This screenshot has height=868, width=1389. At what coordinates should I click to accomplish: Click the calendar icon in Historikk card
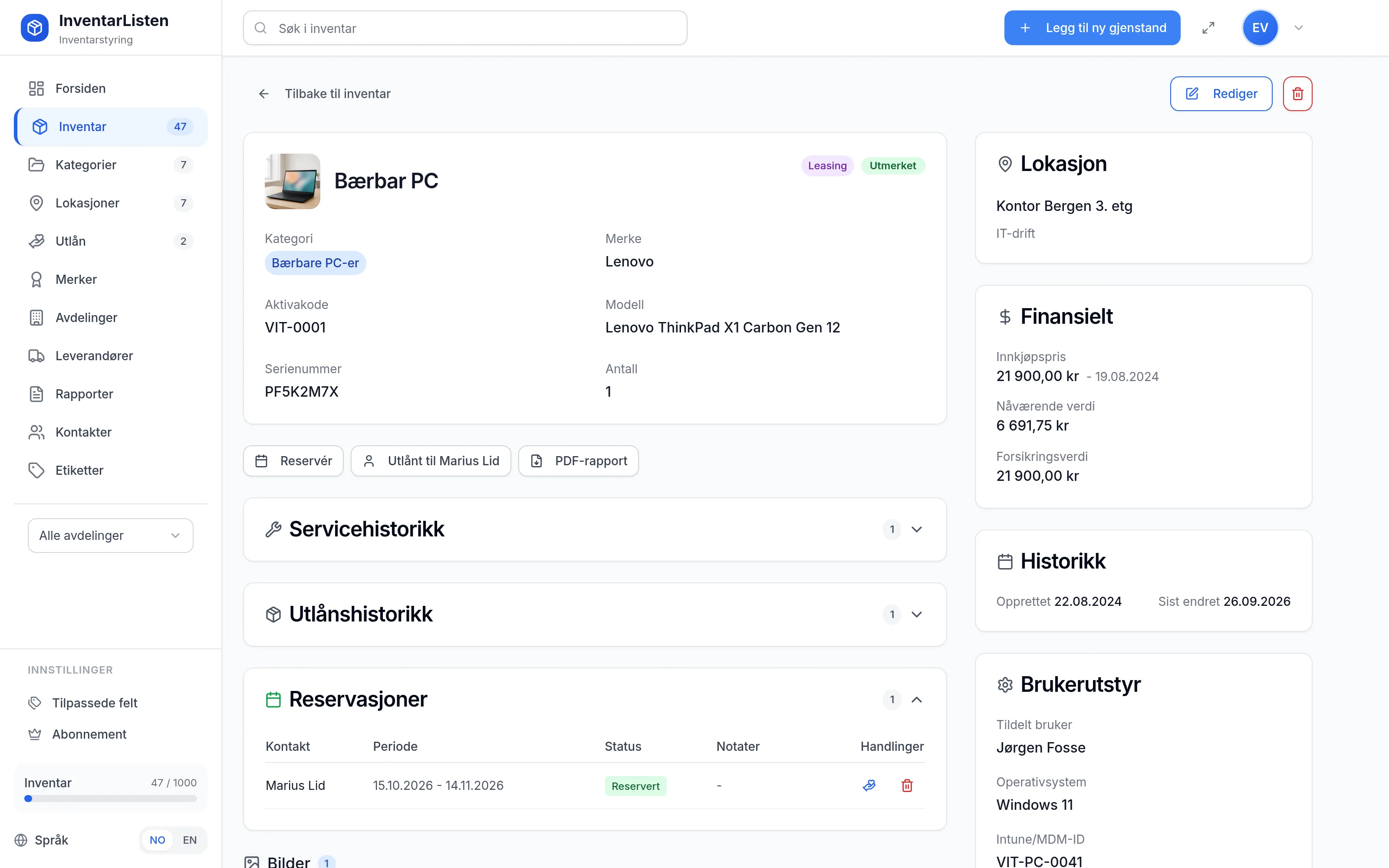[x=1005, y=562]
